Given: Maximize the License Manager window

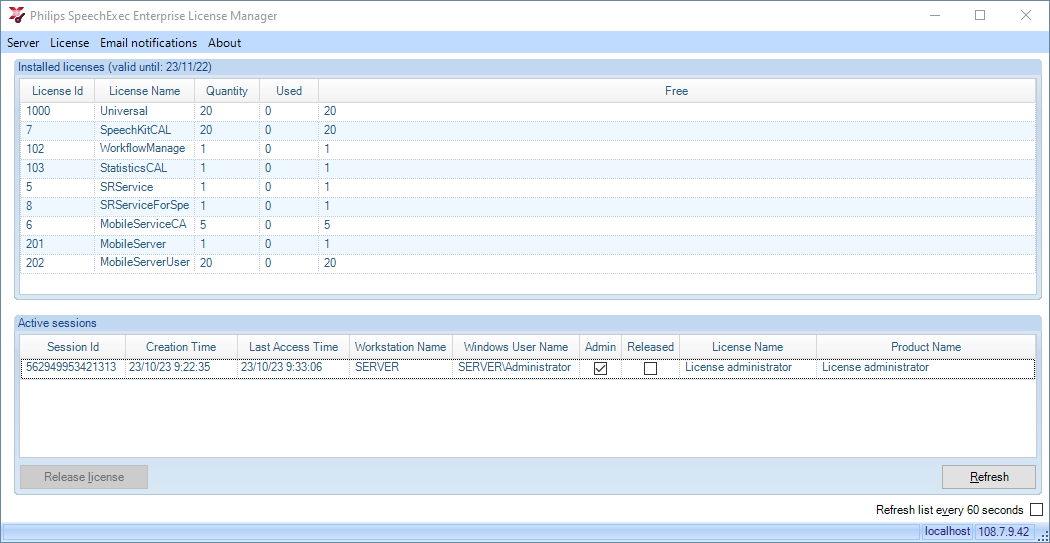Looking at the screenshot, I should click(x=980, y=15).
